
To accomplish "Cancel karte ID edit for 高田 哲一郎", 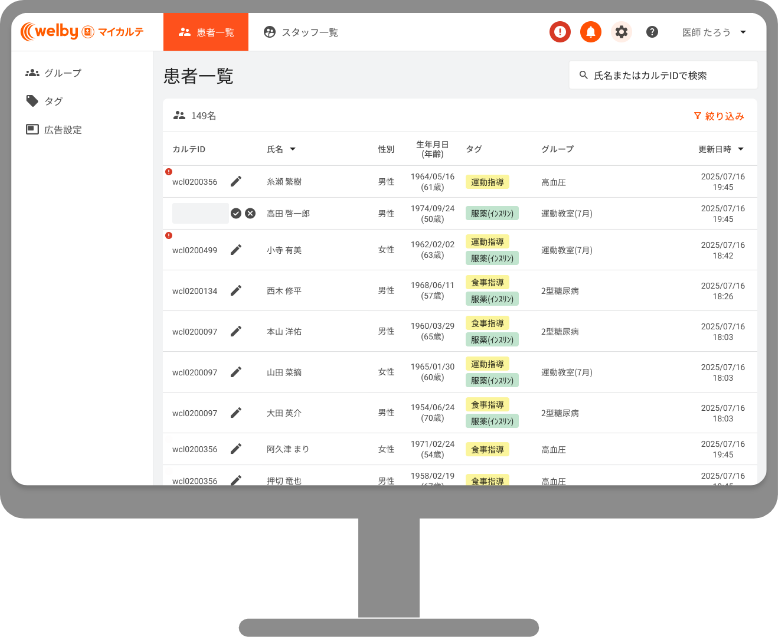I will pos(250,213).
